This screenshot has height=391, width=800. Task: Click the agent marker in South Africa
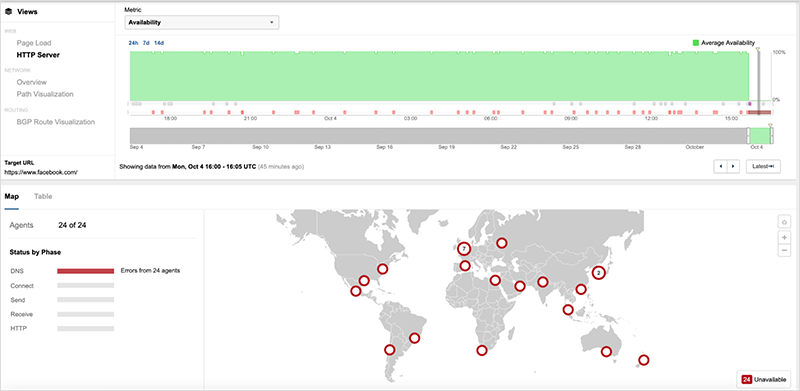tap(482, 350)
